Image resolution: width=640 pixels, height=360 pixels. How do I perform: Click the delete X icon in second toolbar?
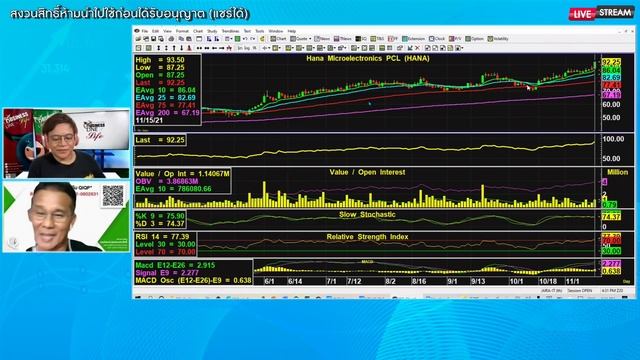pyautogui.click(x=417, y=48)
